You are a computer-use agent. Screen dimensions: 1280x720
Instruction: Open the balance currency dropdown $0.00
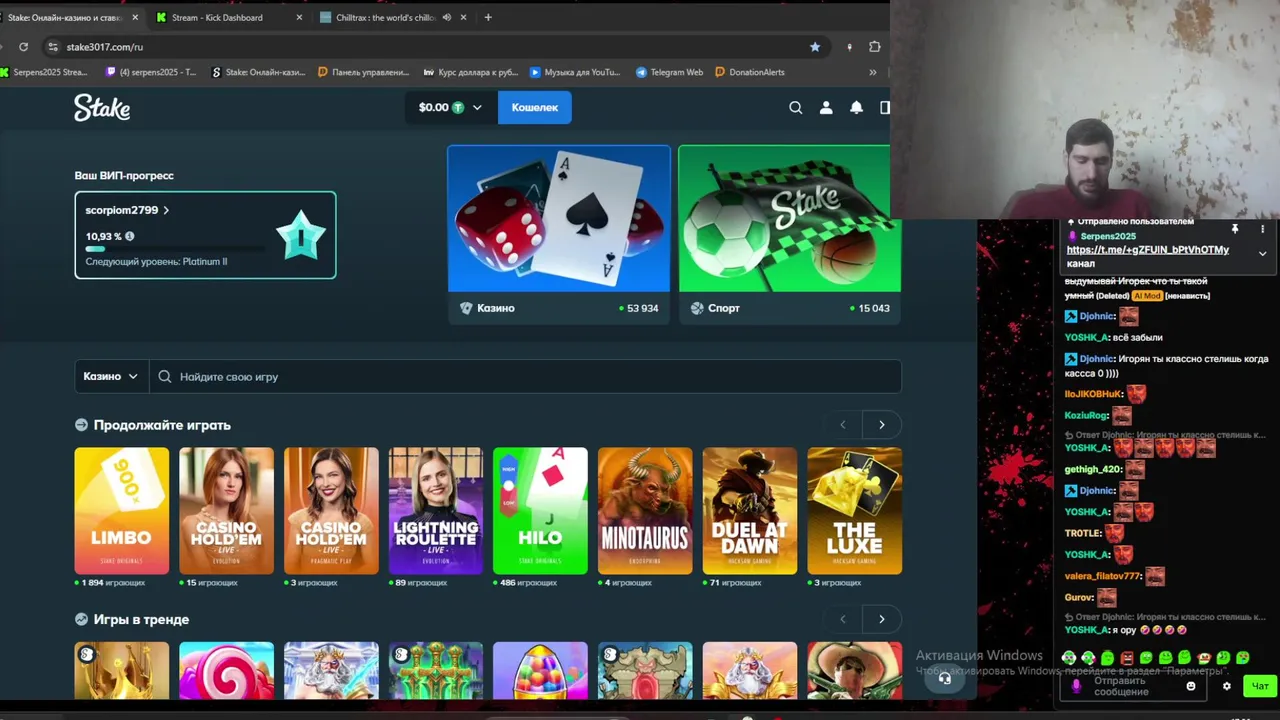(450, 108)
